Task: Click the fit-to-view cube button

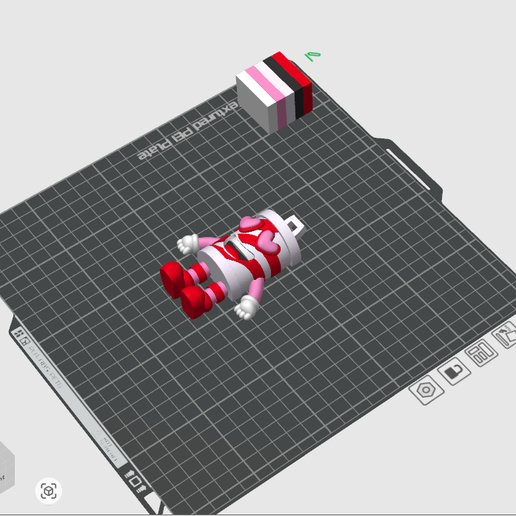Action: pos(49,491)
